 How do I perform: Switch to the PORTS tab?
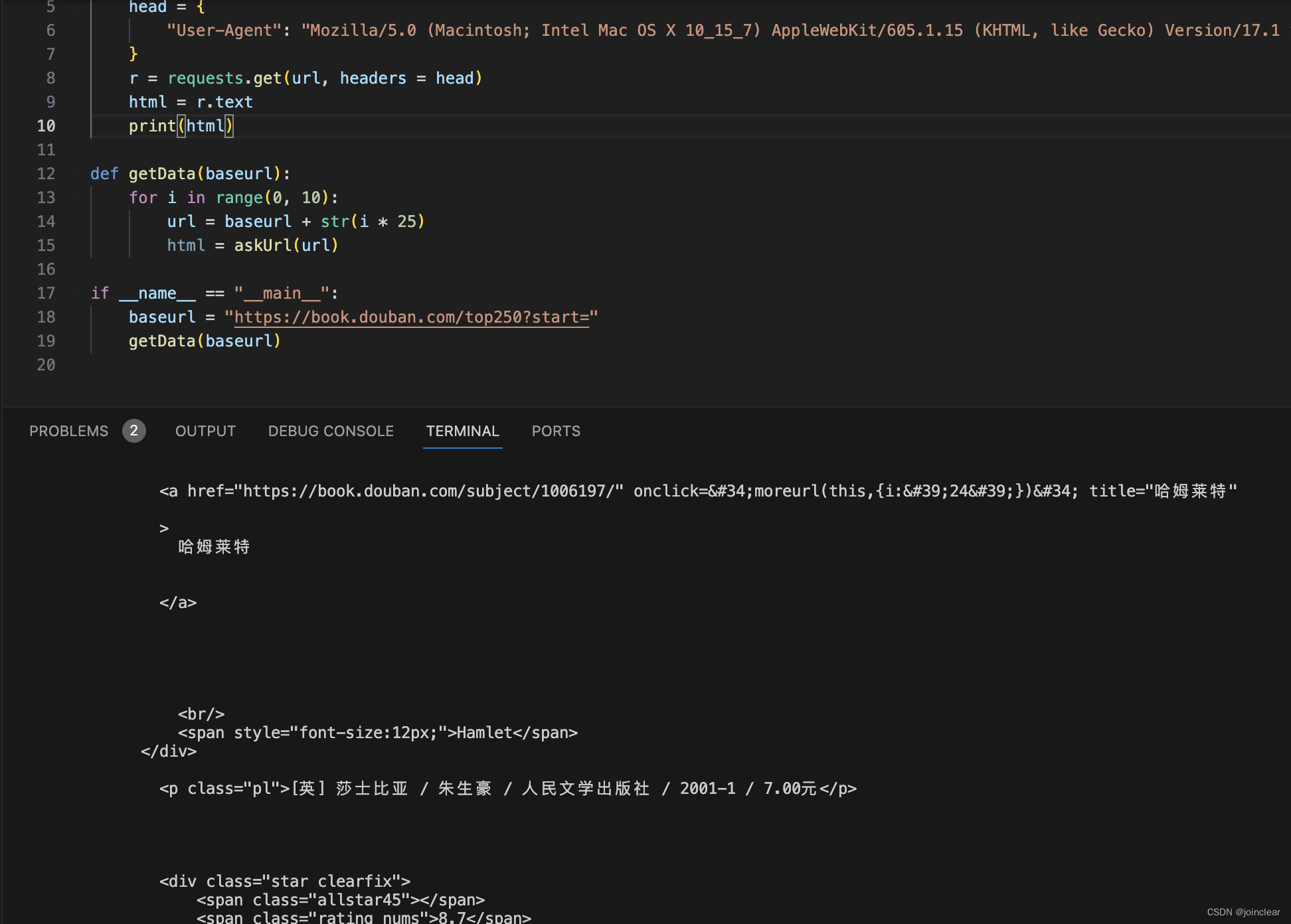click(x=556, y=431)
